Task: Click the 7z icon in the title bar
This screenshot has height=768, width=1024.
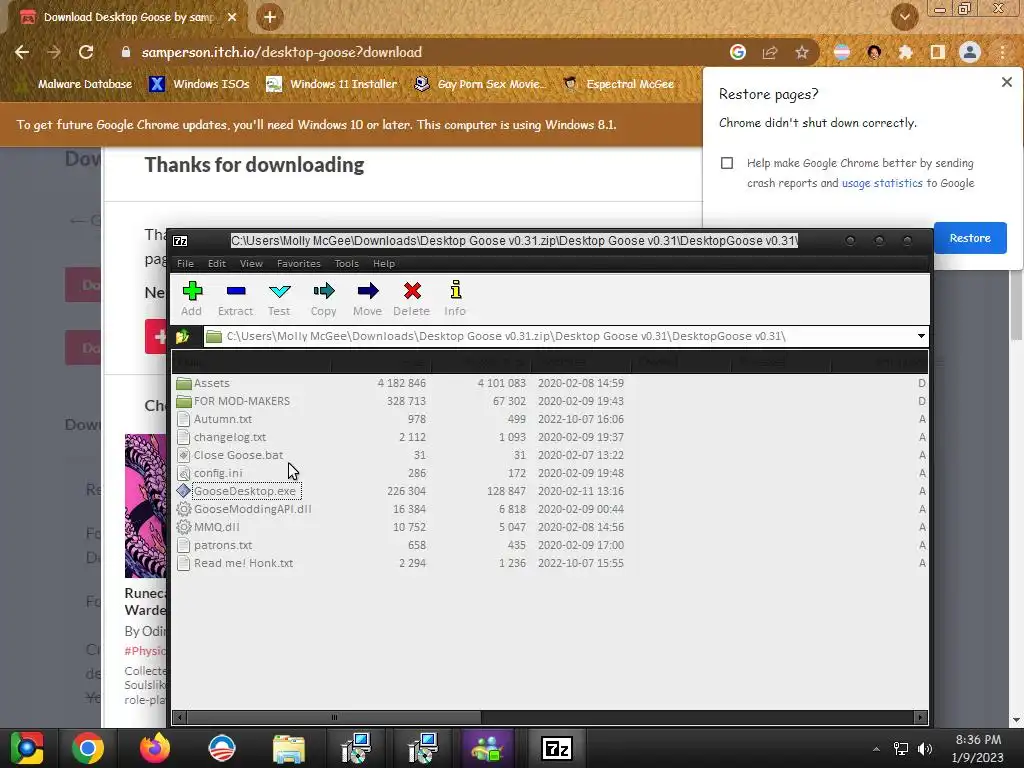Action: click(x=180, y=241)
